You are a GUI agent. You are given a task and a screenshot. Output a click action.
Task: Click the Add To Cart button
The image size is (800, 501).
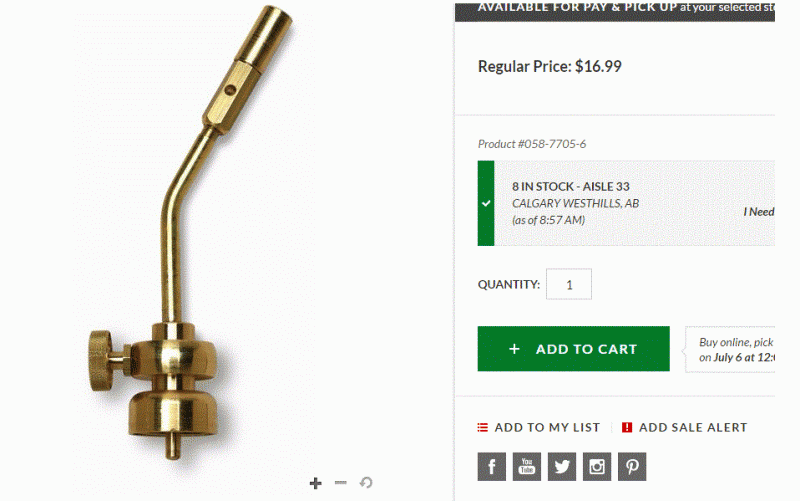pyautogui.click(x=573, y=348)
